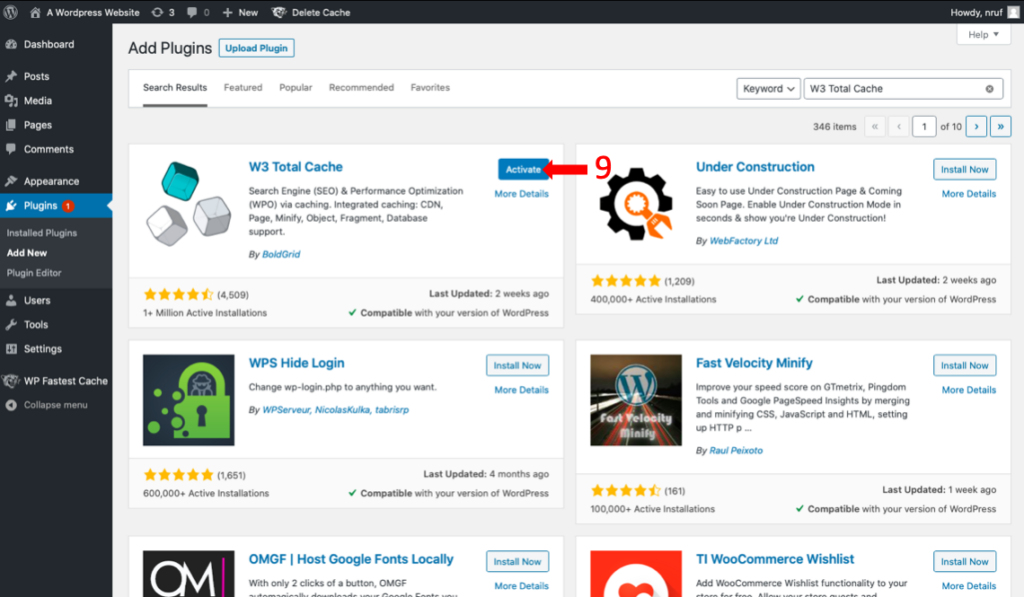Select the WP Fastest Cache sidebar icon
This screenshot has height=597, width=1024.
point(13,380)
